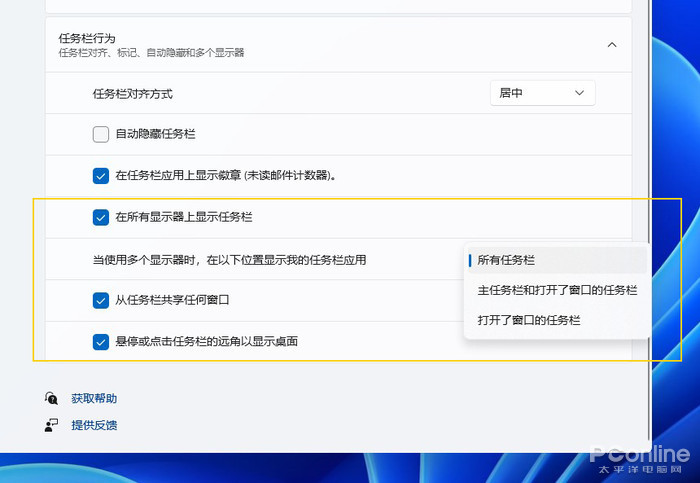The height and width of the screenshot is (483, 700).
Task: Click the section subtitle 任务栏对齐、标记、自动隐藏和多个显示器
Action: coord(152,52)
